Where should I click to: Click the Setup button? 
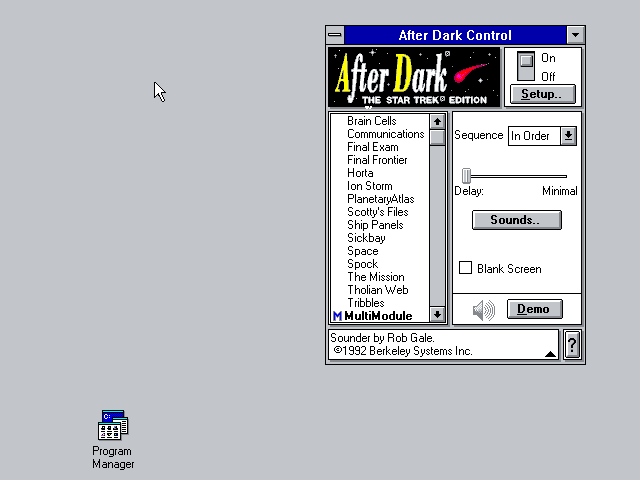(x=542, y=94)
